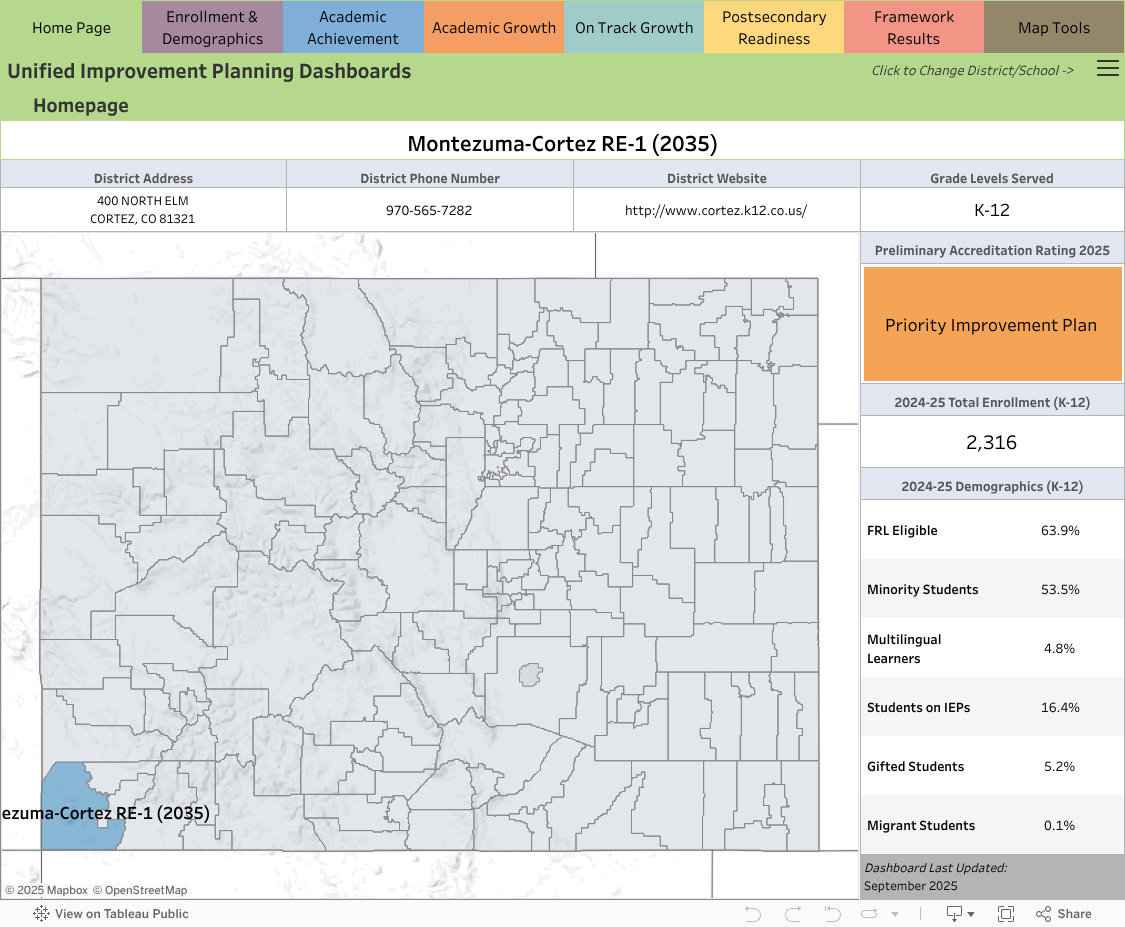Click the small shaded district in south-central map
The image size is (1125, 927).
click(x=529, y=674)
